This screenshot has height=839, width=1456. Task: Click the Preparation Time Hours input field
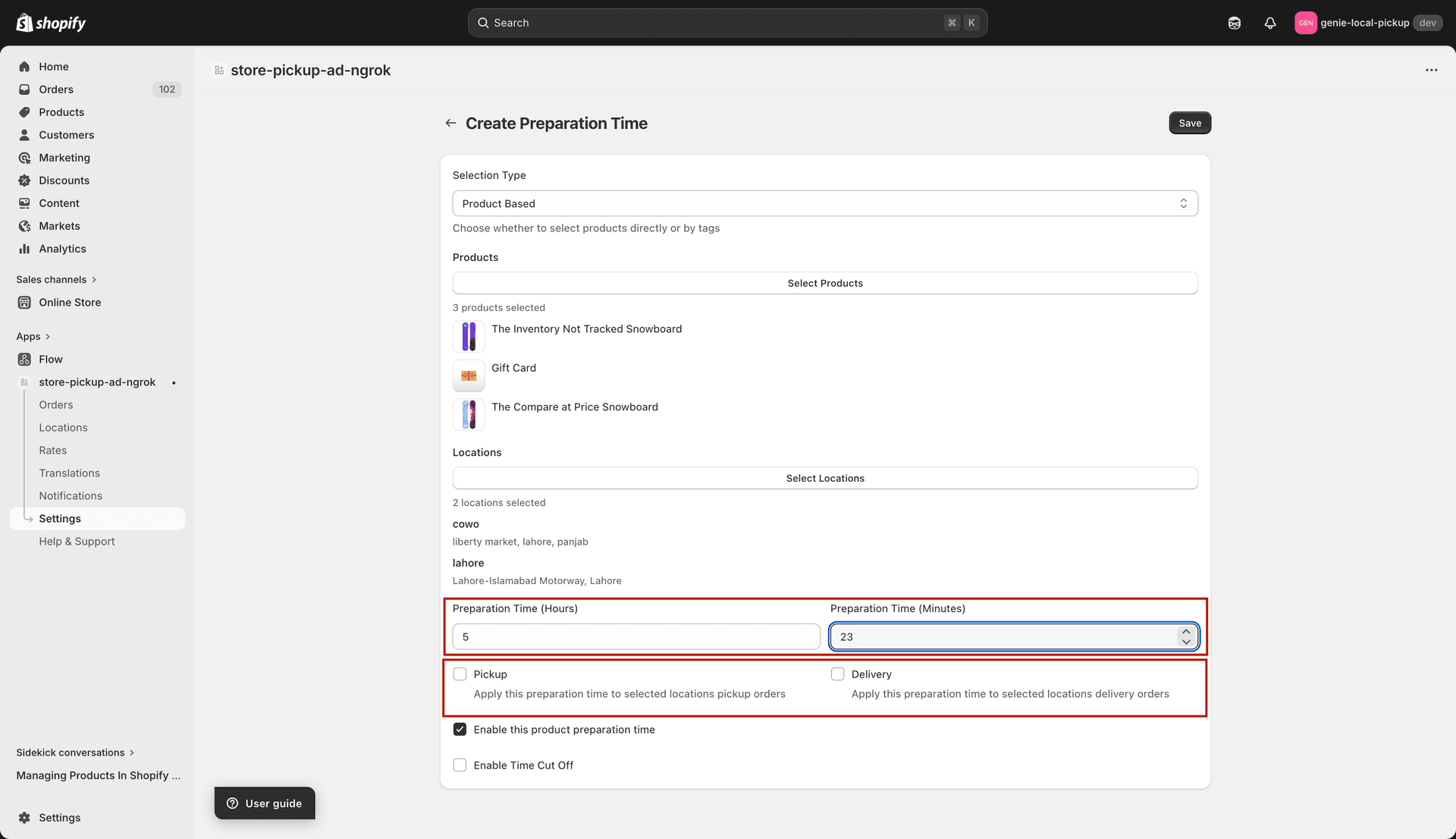pyautogui.click(x=635, y=636)
